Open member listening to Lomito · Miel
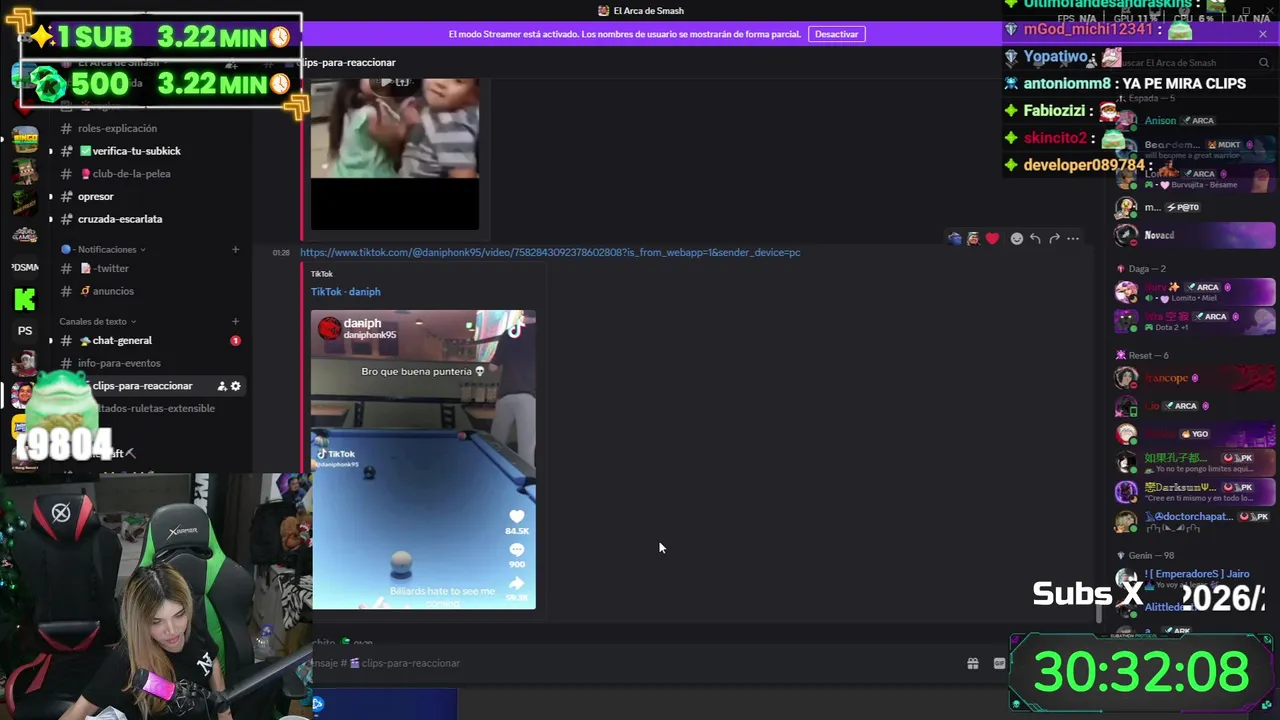Screen dimensions: 1280x720 pyautogui.click(x=1195, y=292)
